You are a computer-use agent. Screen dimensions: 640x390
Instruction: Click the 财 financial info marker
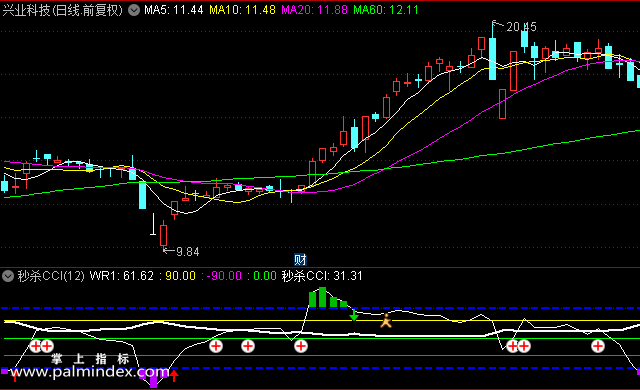[x=300, y=259]
